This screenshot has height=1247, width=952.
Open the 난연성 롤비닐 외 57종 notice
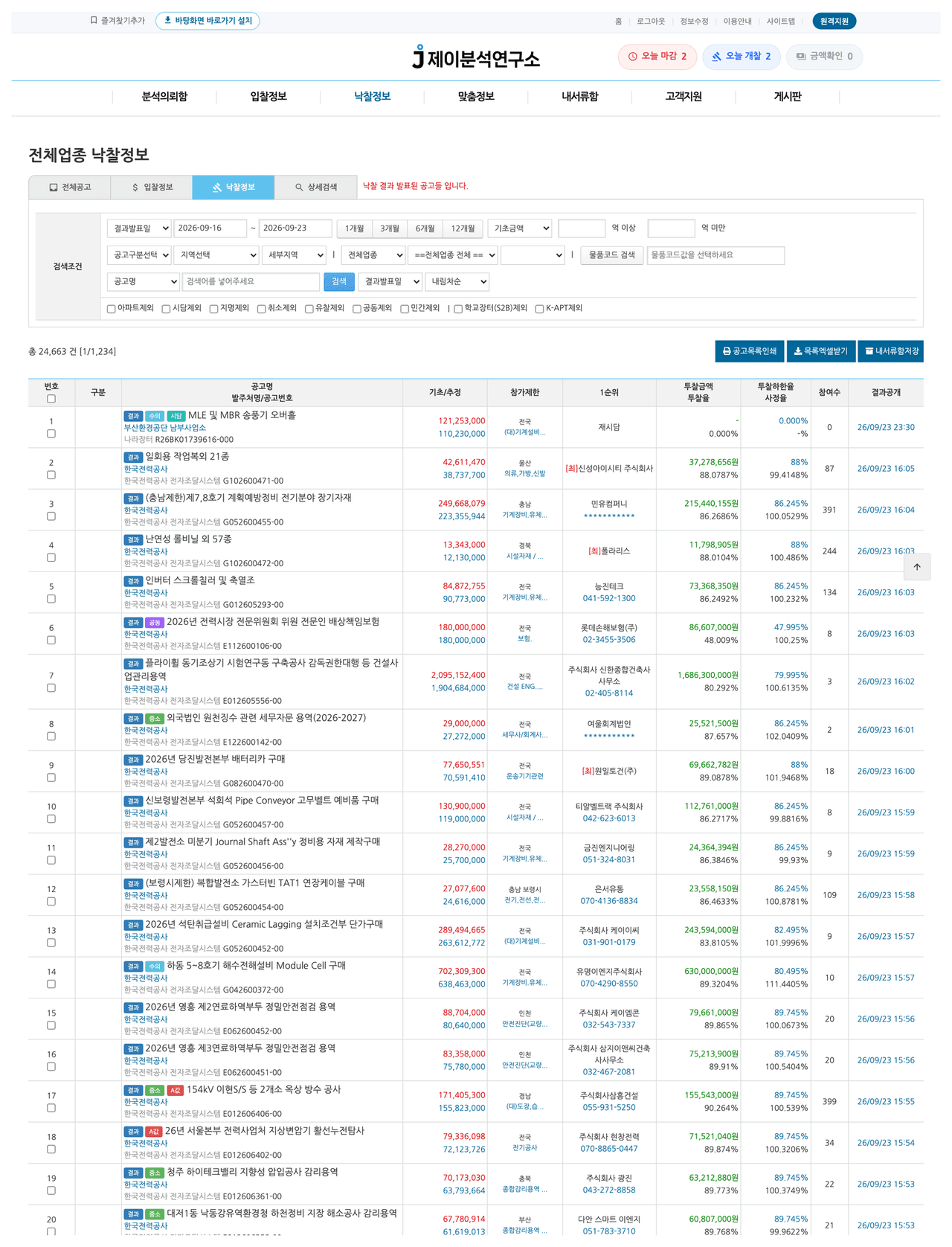point(188,539)
